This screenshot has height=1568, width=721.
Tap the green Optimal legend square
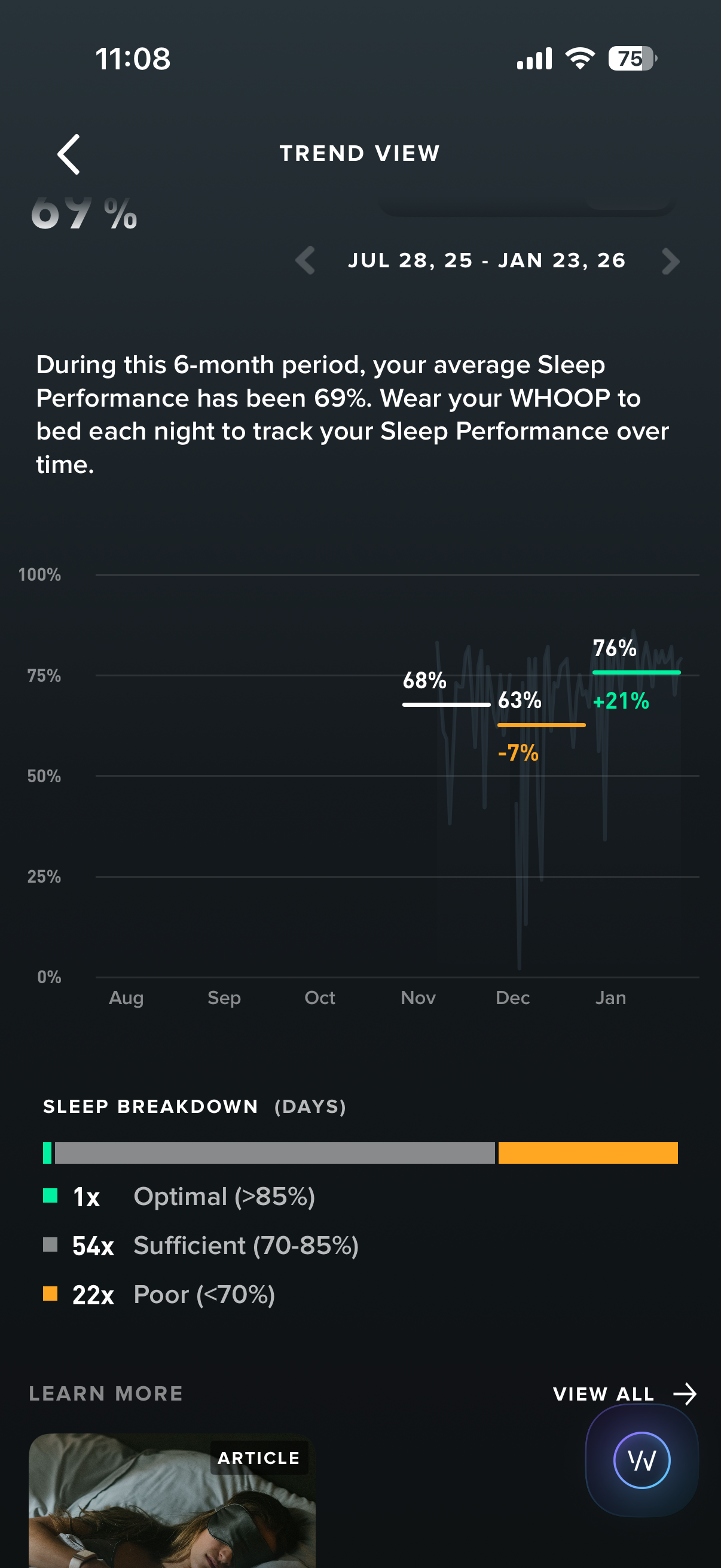(50, 1195)
